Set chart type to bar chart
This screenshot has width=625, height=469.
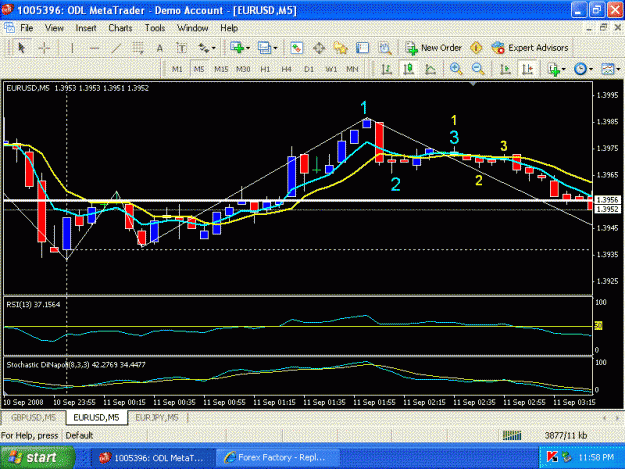(386, 69)
